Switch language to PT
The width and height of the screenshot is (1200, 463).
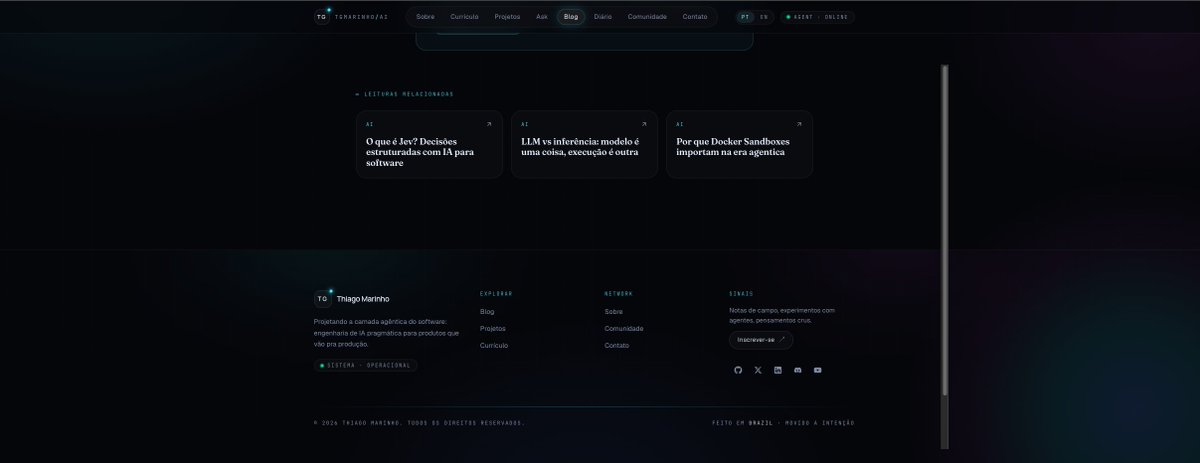coord(745,17)
